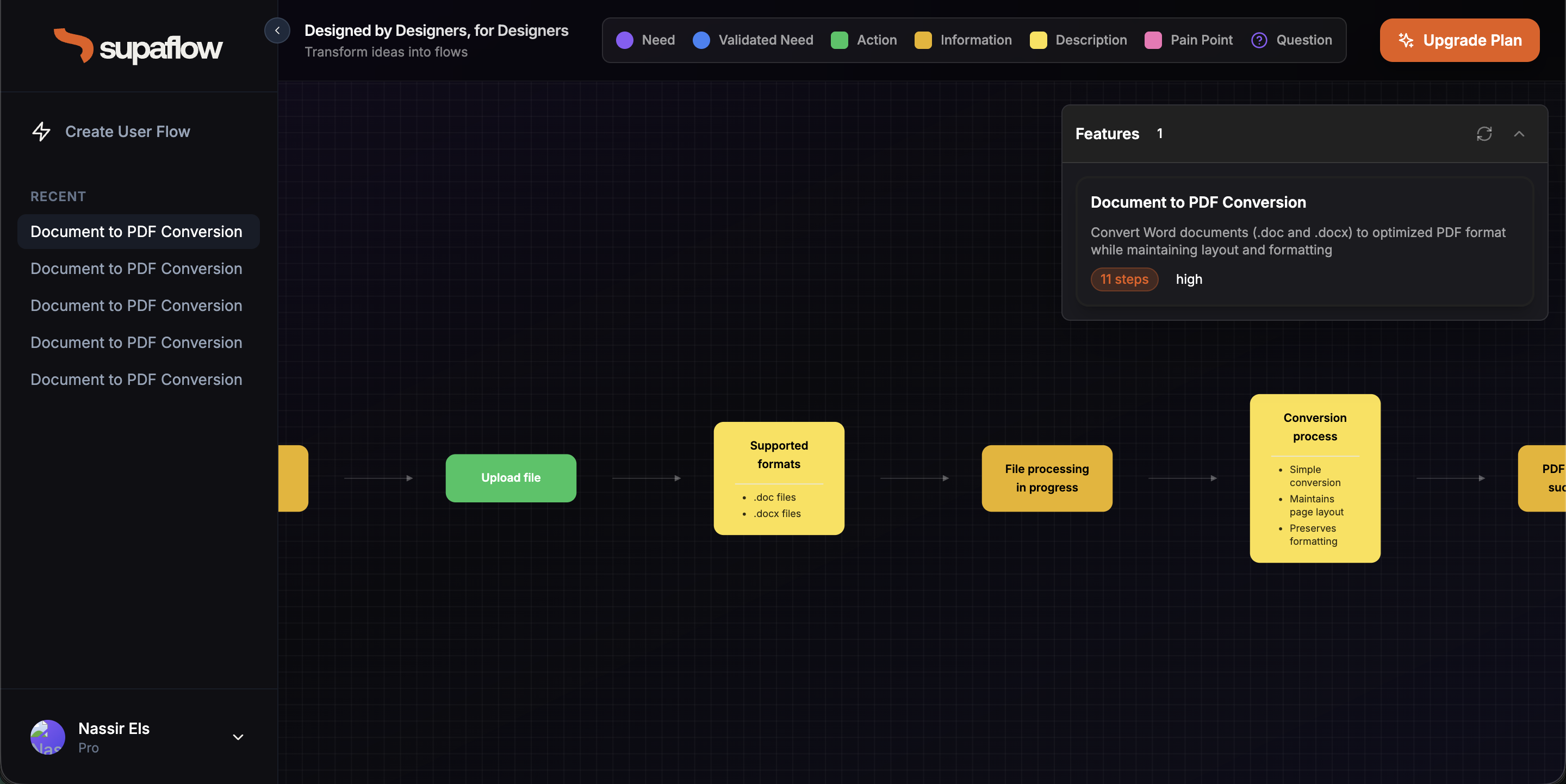Click the orange 11 steps badge
The image size is (1566, 784).
pos(1124,279)
